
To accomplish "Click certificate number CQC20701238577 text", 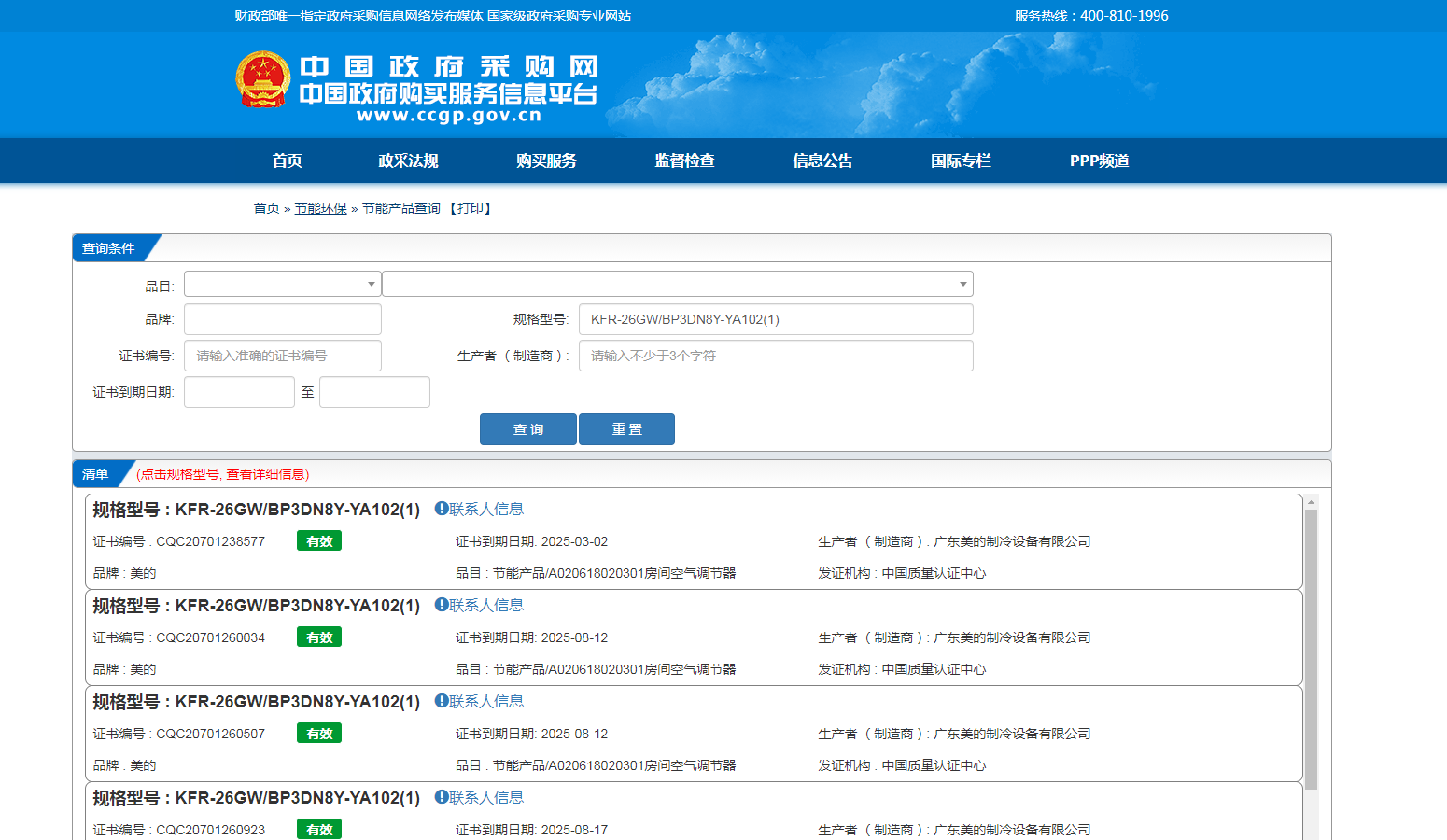I will [x=210, y=541].
